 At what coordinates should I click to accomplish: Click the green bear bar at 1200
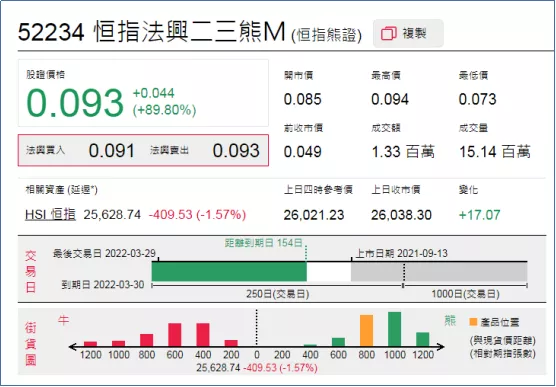point(423,339)
